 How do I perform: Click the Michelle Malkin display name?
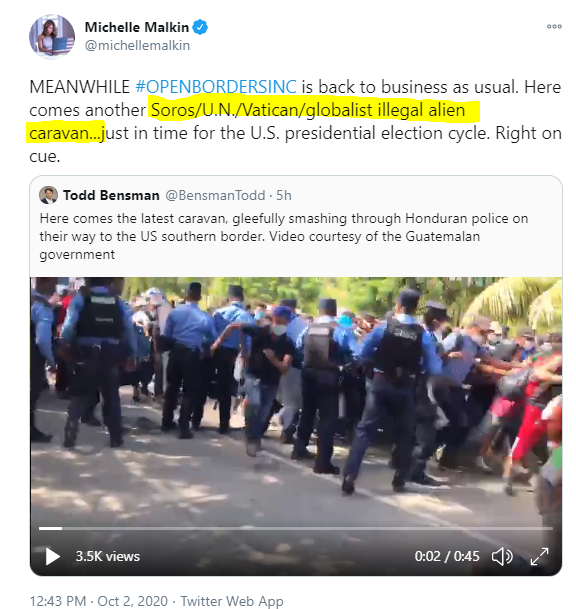[137, 27]
